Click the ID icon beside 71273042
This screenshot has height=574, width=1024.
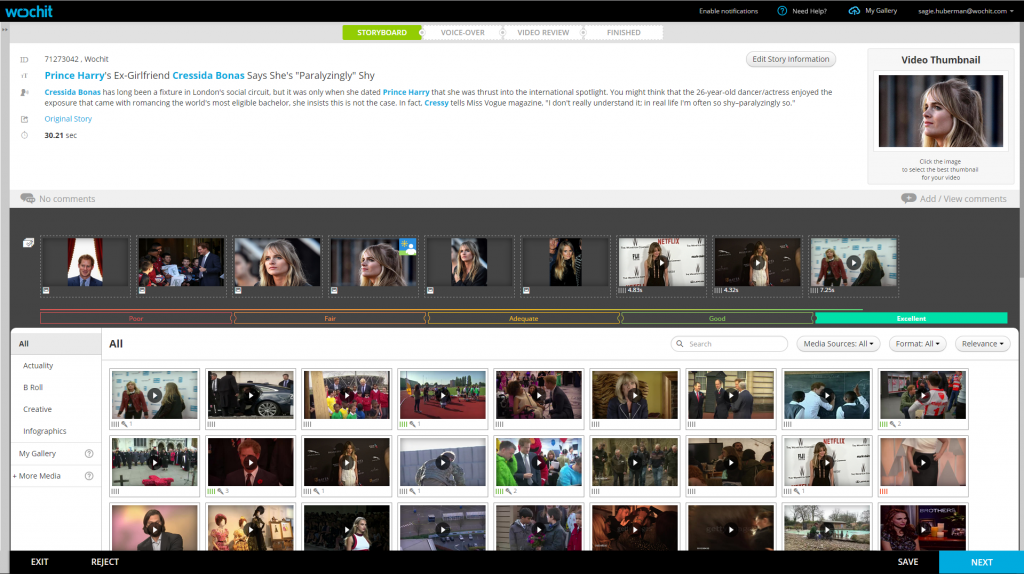pyautogui.click(x=24, y=59)
